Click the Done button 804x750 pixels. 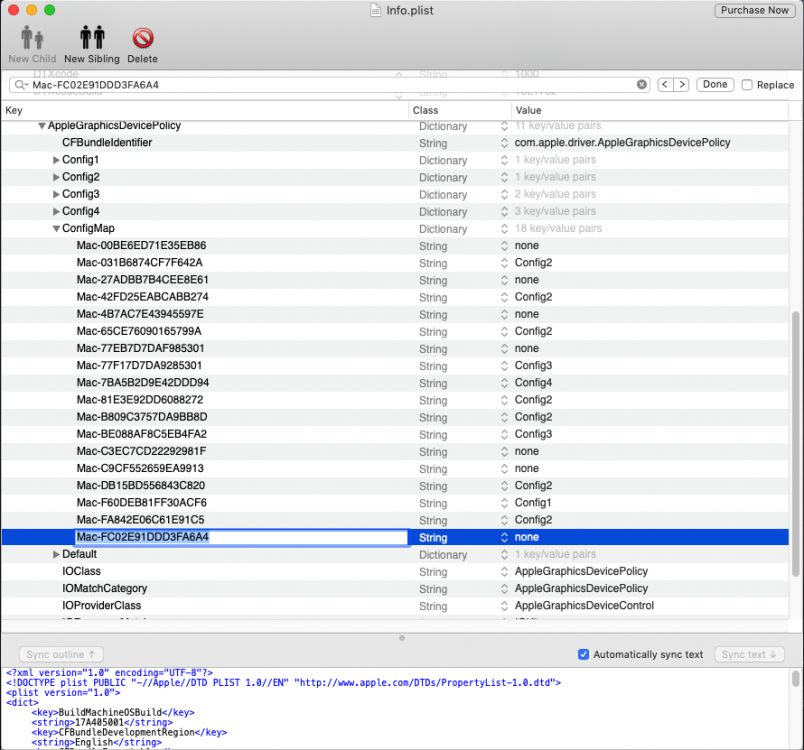click(x=715, y=85)
